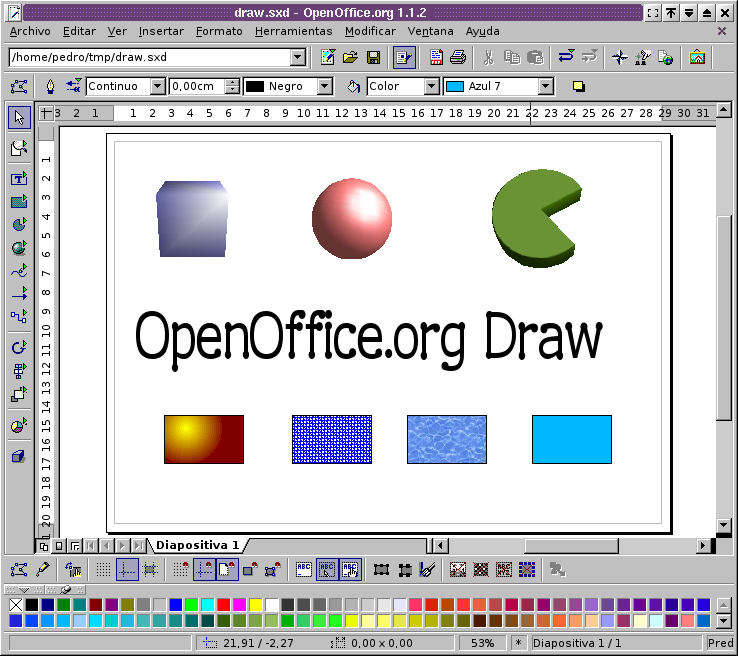Screen dimensions: 738x656
Task: Open the Formato menu
Action: pyautogui.click(x=218, y=31)
